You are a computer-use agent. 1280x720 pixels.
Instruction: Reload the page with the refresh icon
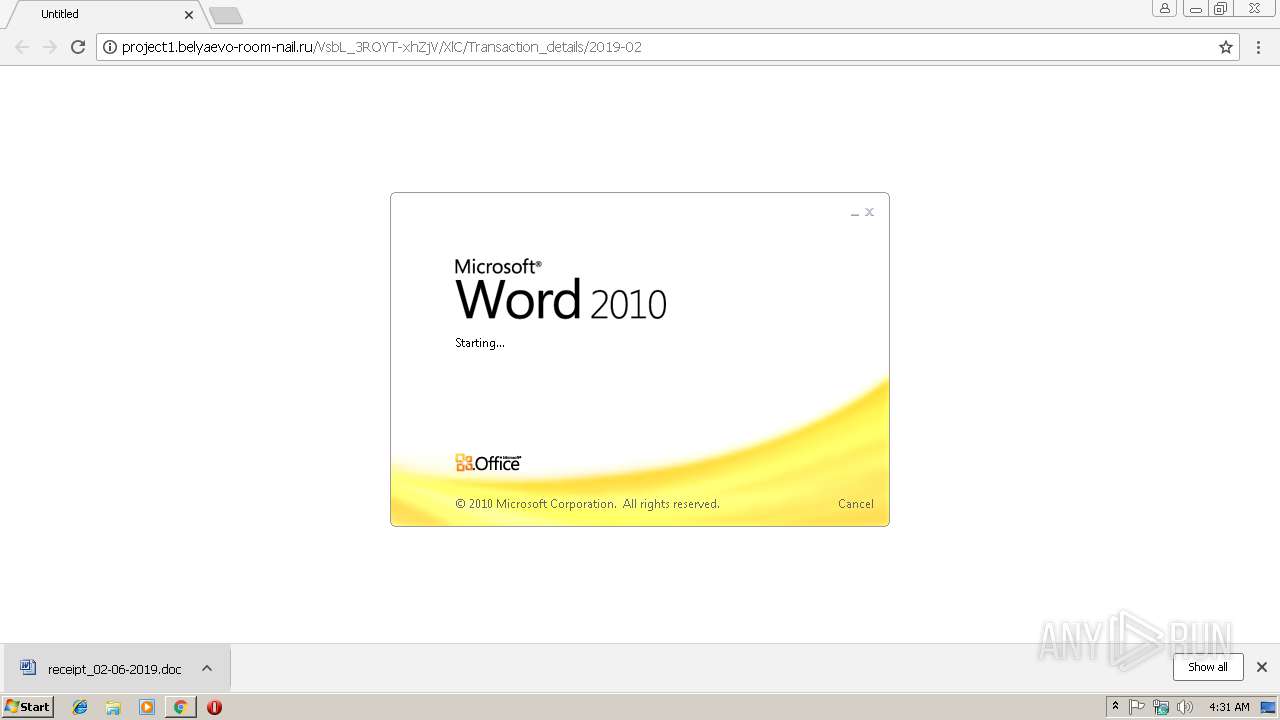tap(78, 47)
